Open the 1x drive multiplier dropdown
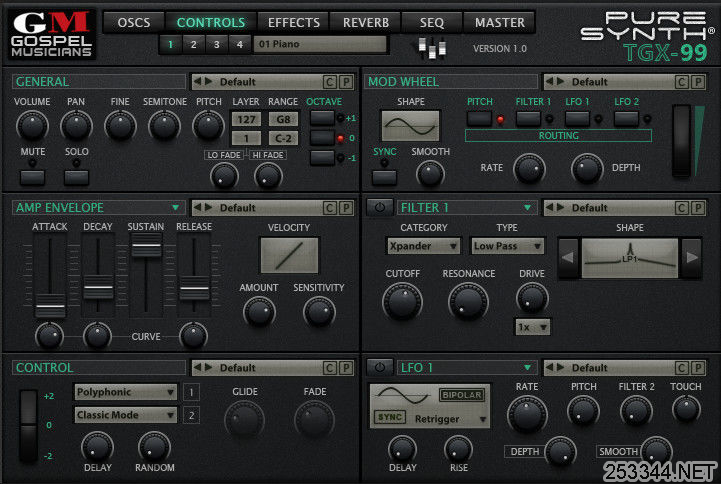721x484 pixels. (x=532, y=327)
